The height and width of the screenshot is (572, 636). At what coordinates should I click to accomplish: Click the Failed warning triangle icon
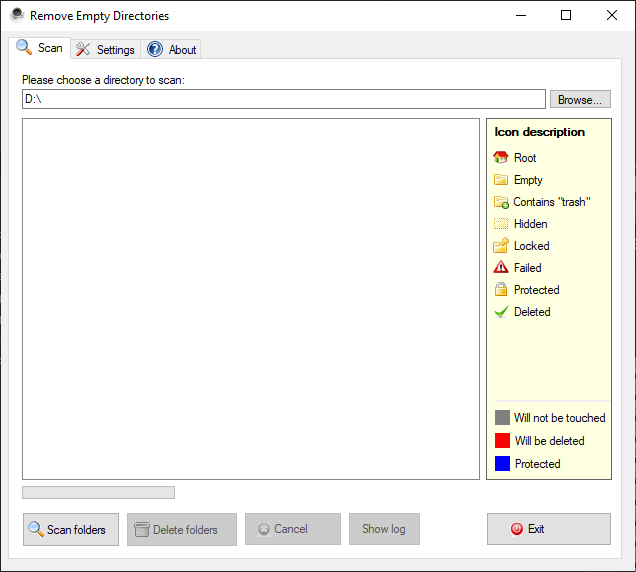(x=501, y=268)
